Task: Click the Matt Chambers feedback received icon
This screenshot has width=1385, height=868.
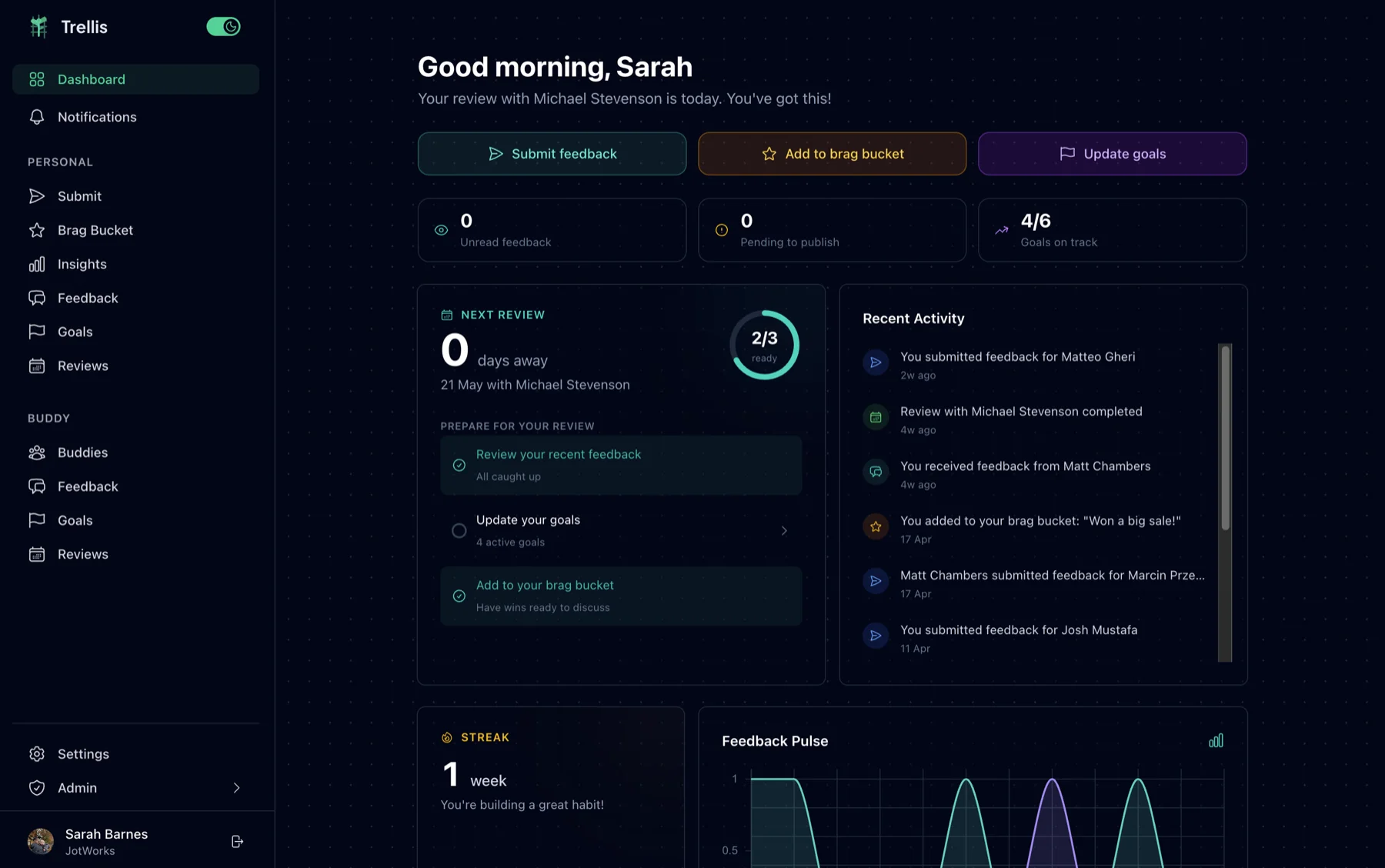Action: 876,472
